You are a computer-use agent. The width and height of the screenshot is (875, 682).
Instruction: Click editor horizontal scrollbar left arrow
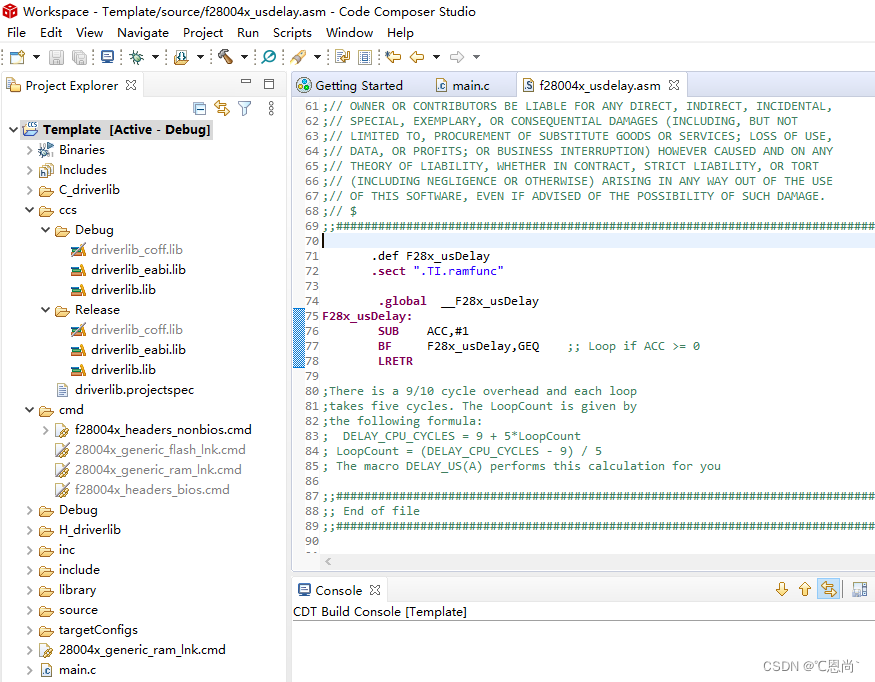tap(328, 561)
